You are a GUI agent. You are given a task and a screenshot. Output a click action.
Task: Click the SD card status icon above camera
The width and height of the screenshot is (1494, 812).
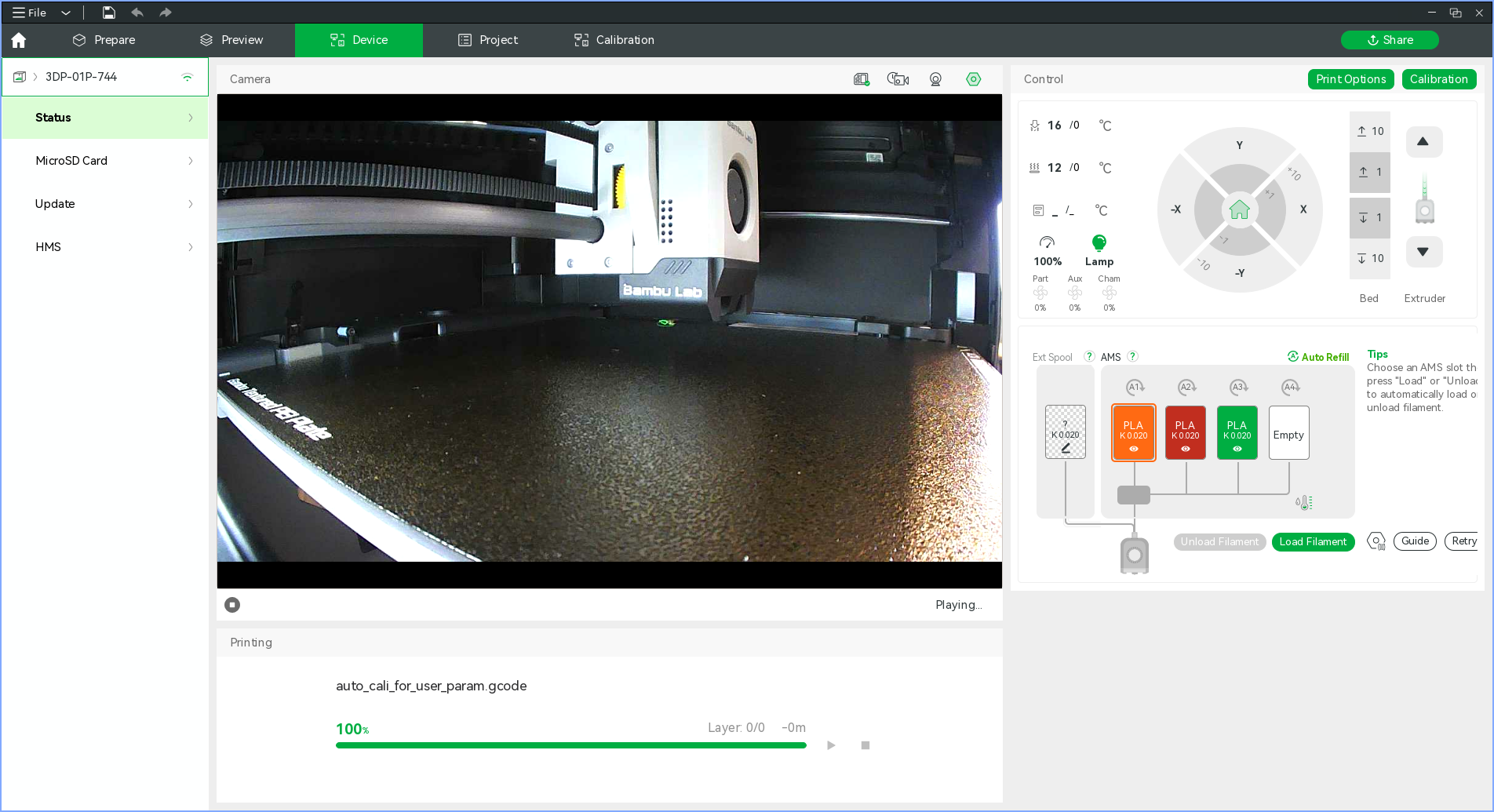click(x=862, y=79)
